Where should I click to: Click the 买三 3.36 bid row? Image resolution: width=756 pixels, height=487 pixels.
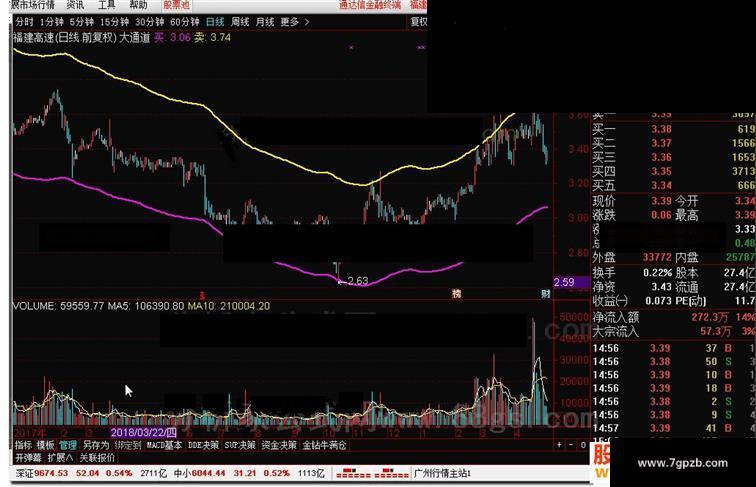pyautogui.click(x=674, y=157)
